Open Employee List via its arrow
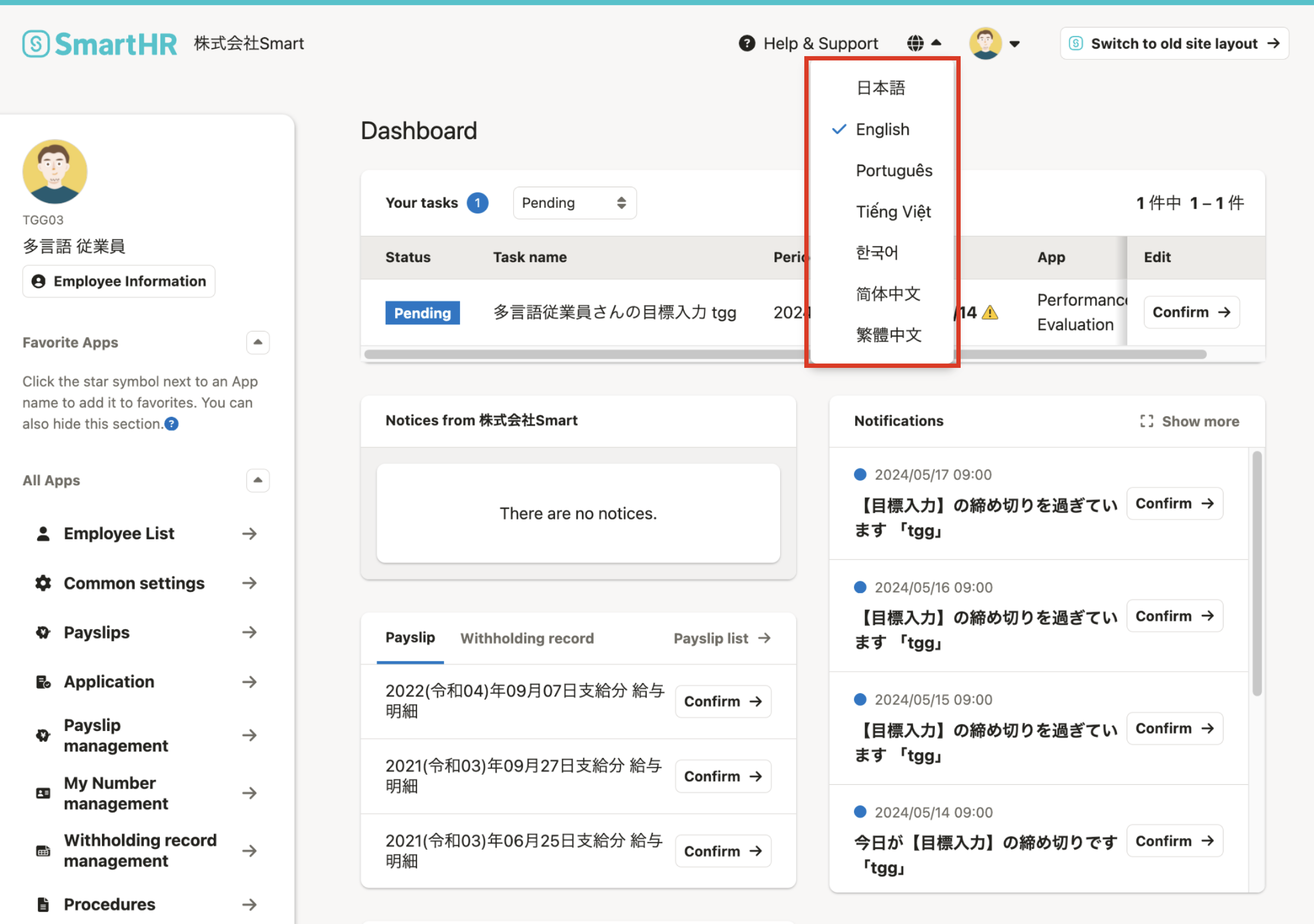Viewport: 1314px width, 924px height. click(x=249, y=534)
